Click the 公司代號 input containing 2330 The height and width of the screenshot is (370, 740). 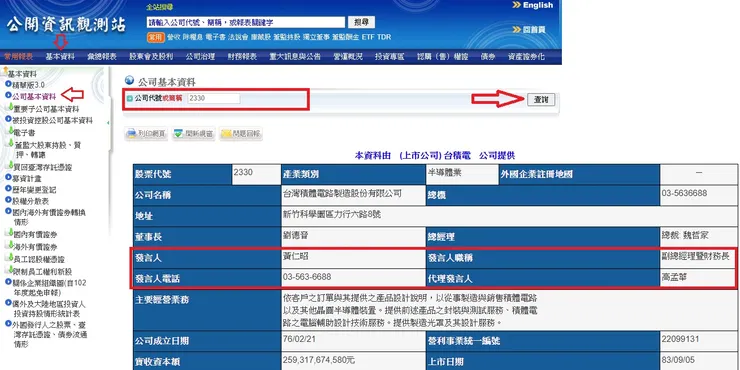tap(214, 99)
